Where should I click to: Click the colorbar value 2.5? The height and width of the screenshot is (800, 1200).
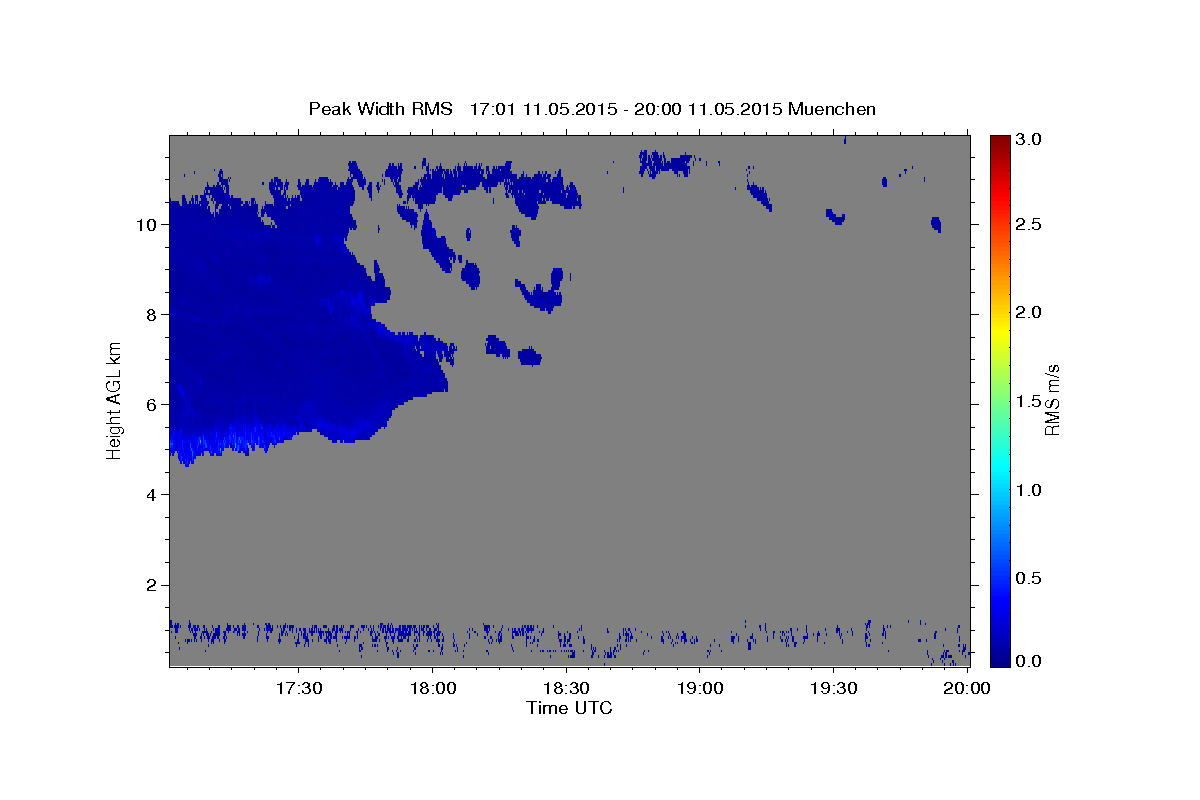(1029, 225)
